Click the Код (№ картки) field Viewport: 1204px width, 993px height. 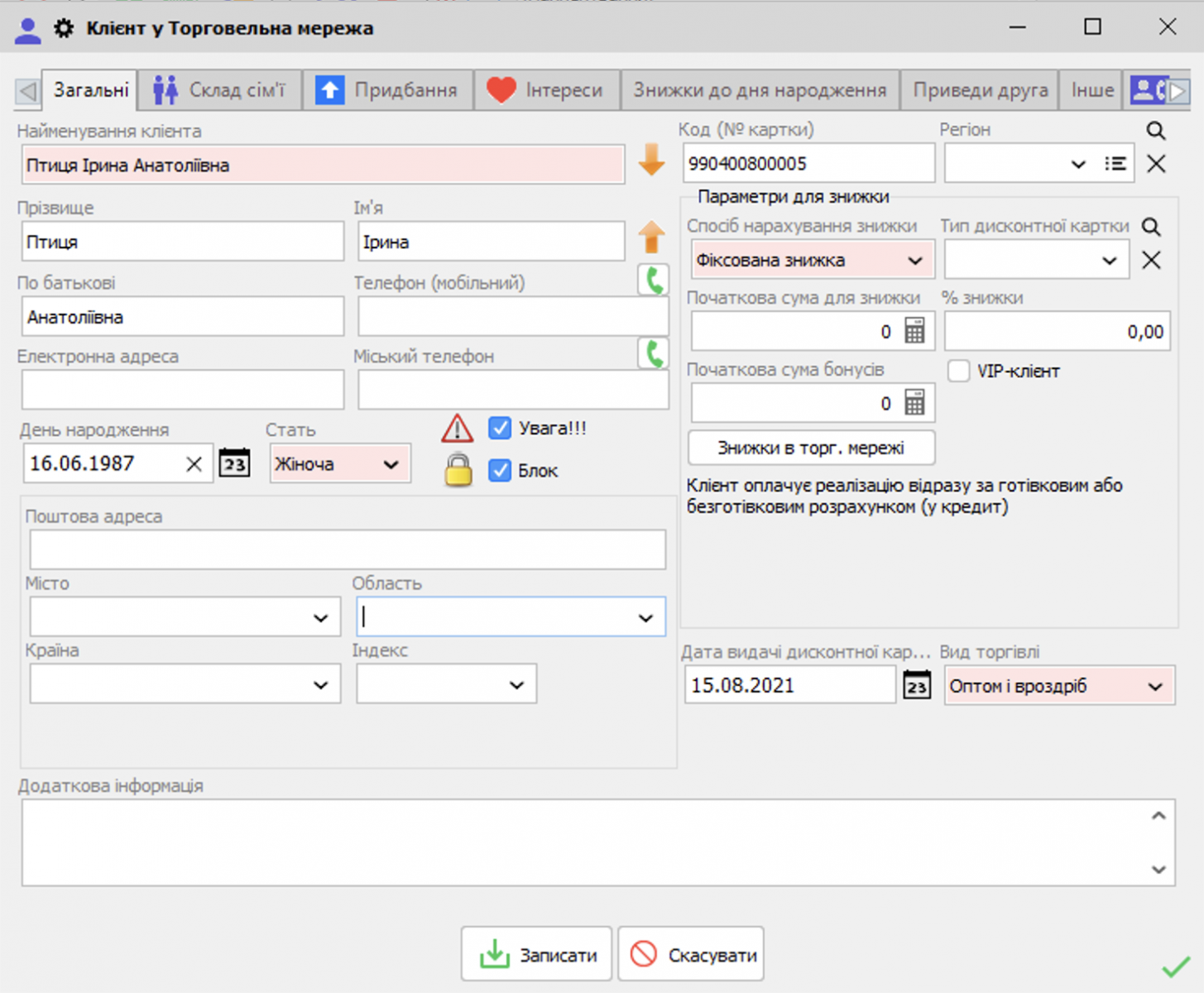click(x=808, y=163)
